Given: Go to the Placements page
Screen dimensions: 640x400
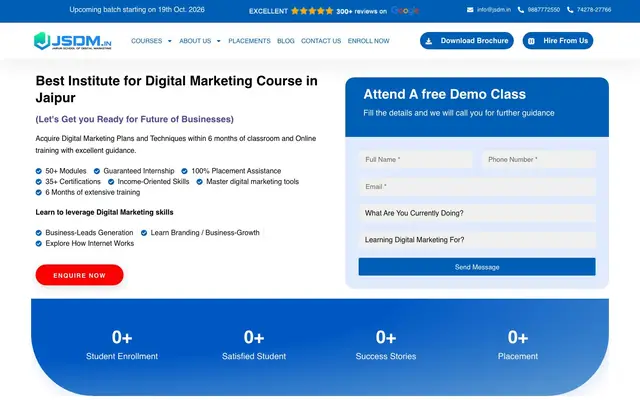Looking at the screenshot, I should 249,41.
